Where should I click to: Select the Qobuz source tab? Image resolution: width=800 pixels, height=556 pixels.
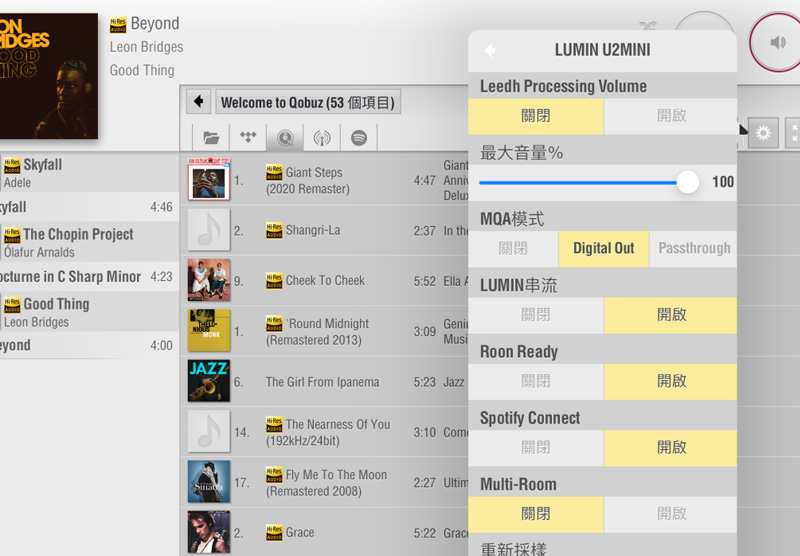[285, 138]
